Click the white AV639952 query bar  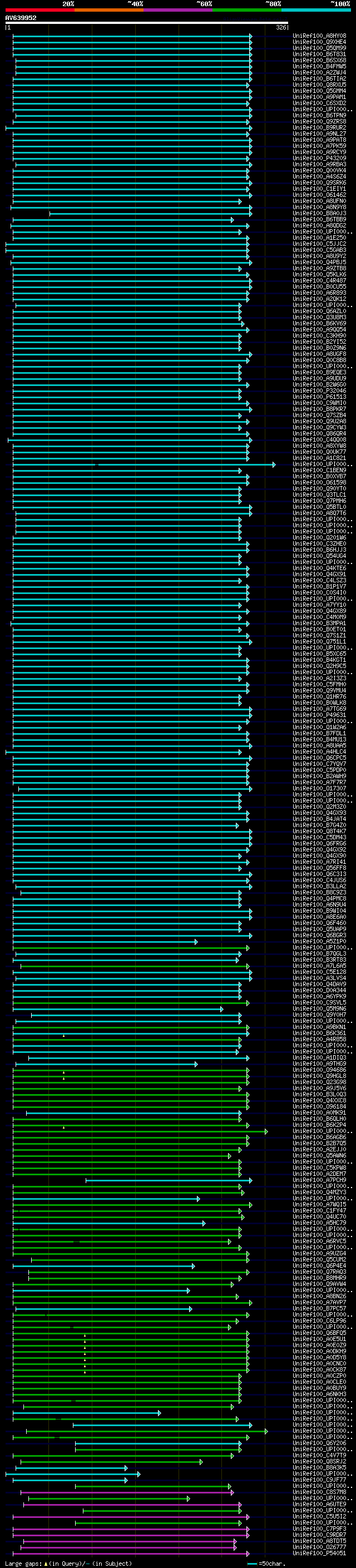(147, 22)
